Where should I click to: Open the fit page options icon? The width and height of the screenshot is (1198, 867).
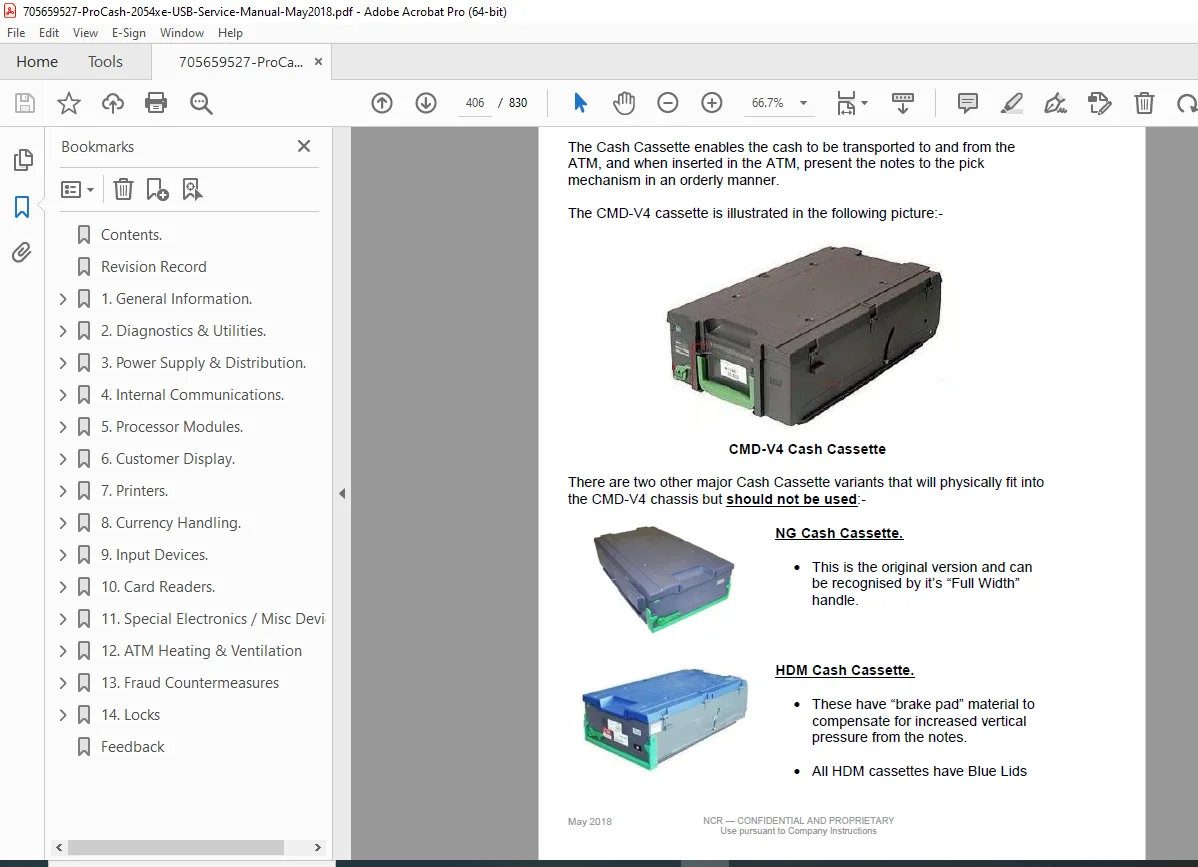(852, 102)
